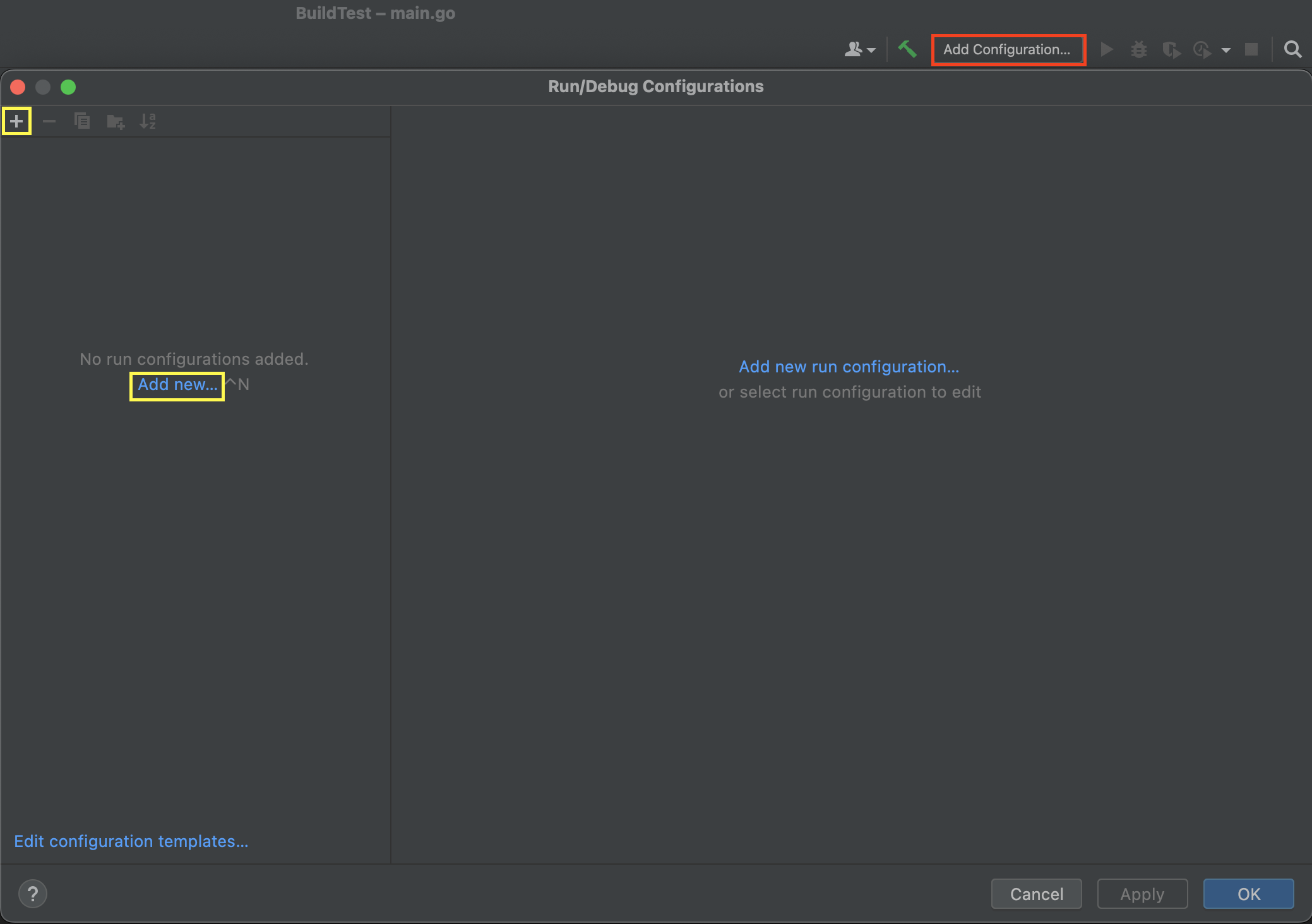Viewport: 1312px width, 924px height.
Task: Click the Run with Coverage icon
Action: 1171,49
